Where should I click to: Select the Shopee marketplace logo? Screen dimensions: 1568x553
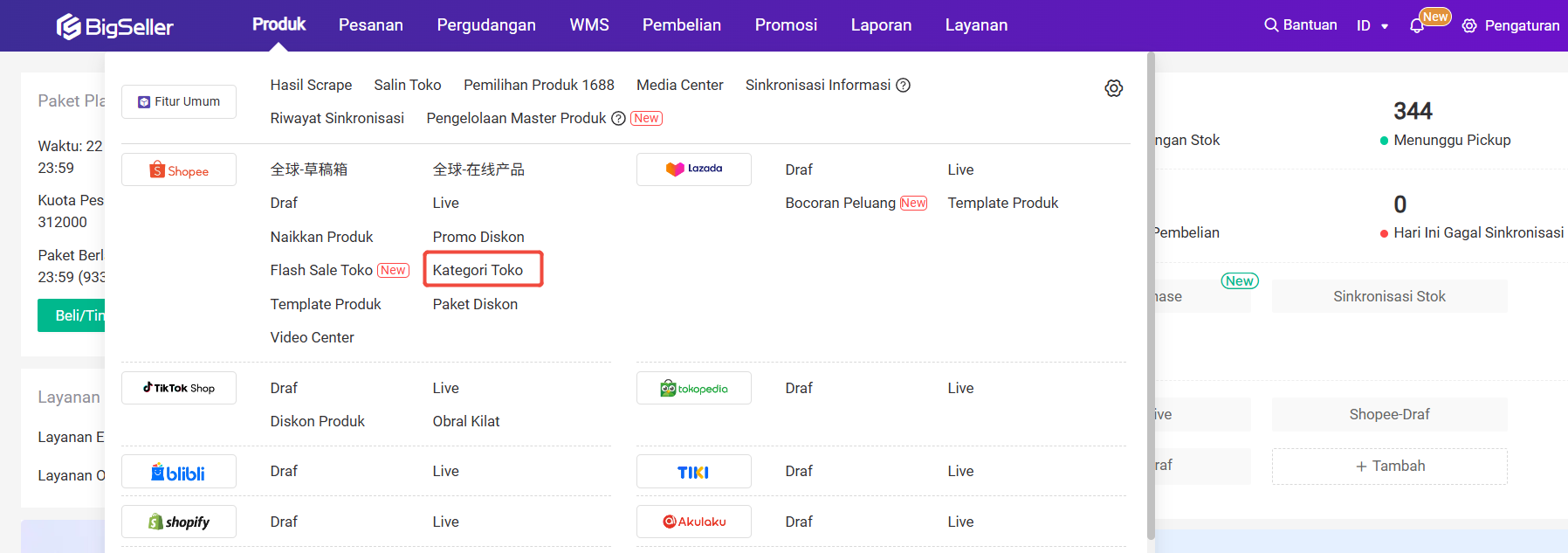click(x=179, y=170)
